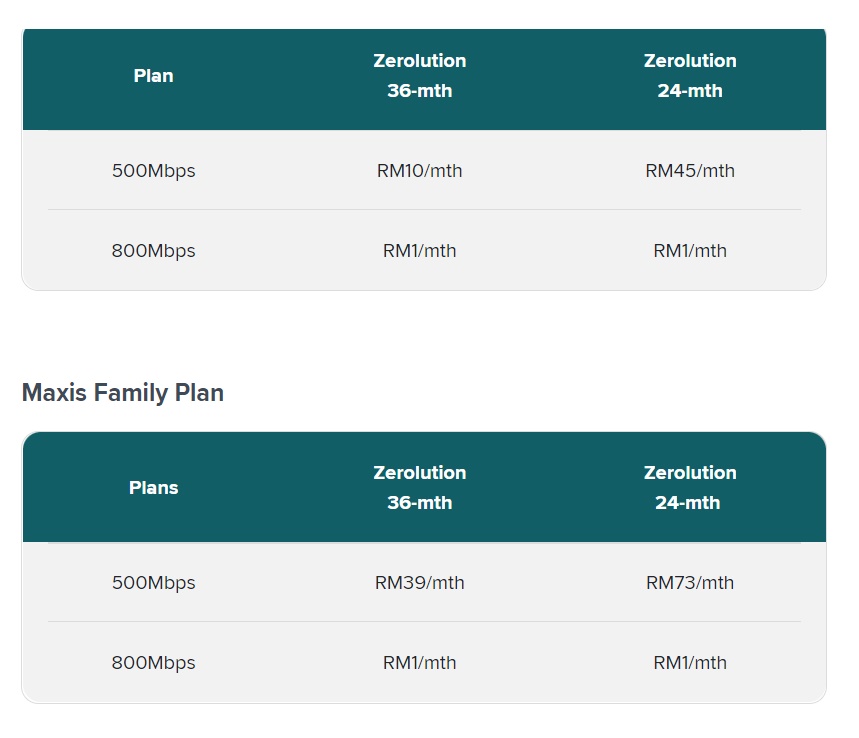This screenshot has width=859, height=738.
Task: Select Family table 800Mbps 24-mth RM1/mth cell
Action: point(690,662)
